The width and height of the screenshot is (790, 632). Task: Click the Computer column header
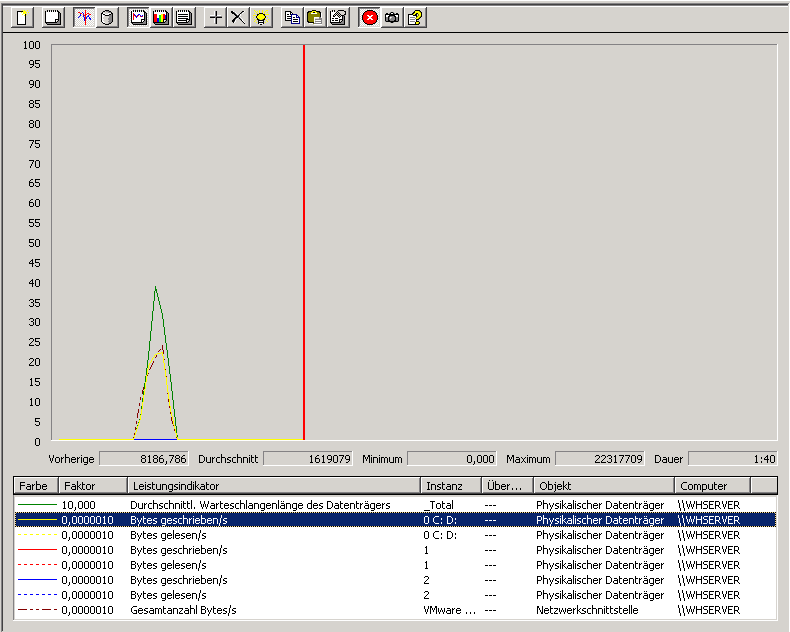(712, 486)
